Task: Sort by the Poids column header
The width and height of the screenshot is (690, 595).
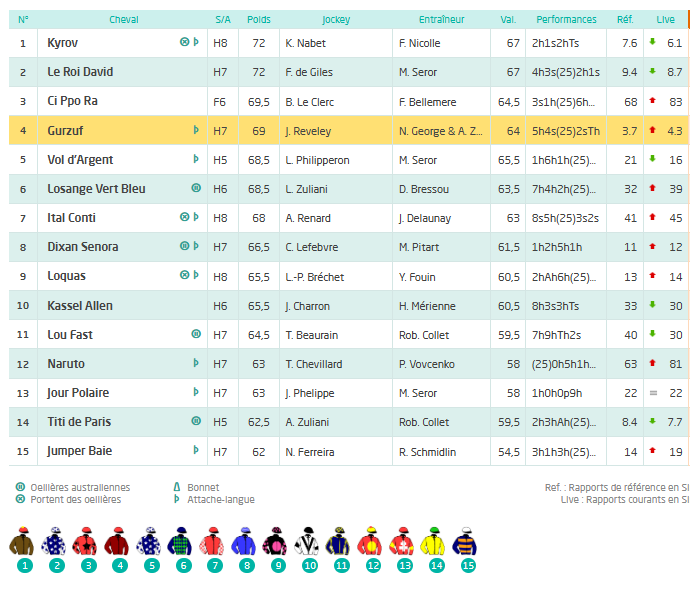Action: [259, 19]
